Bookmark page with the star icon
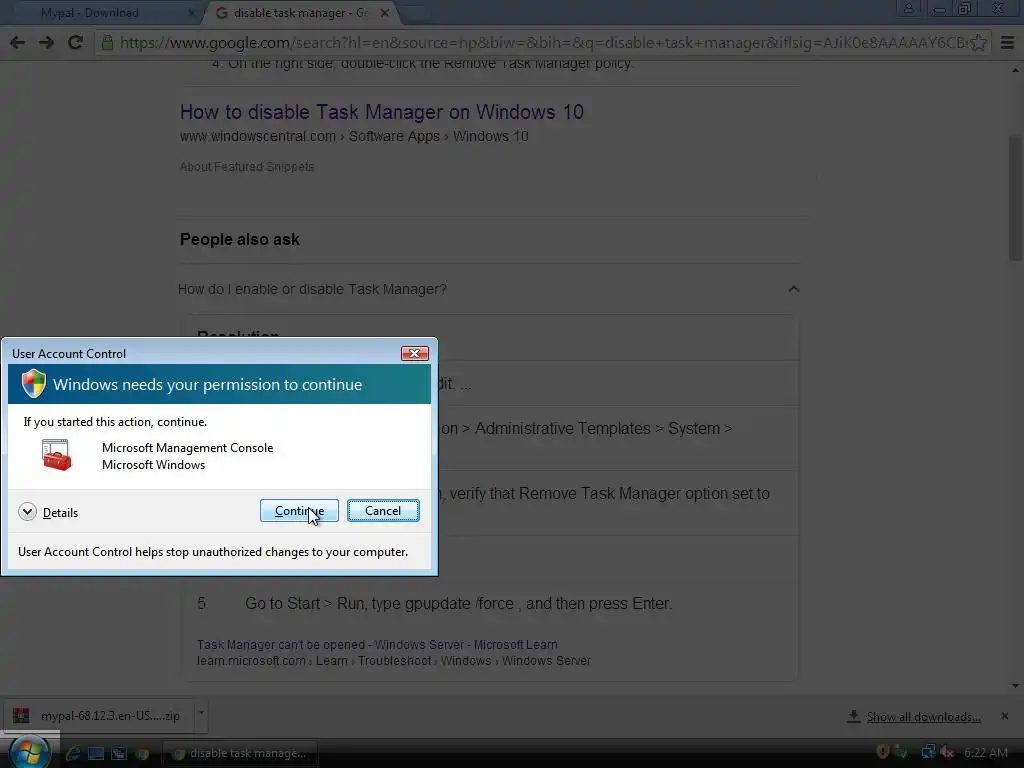Screen dimensions: 1024x768 [978, 42]
